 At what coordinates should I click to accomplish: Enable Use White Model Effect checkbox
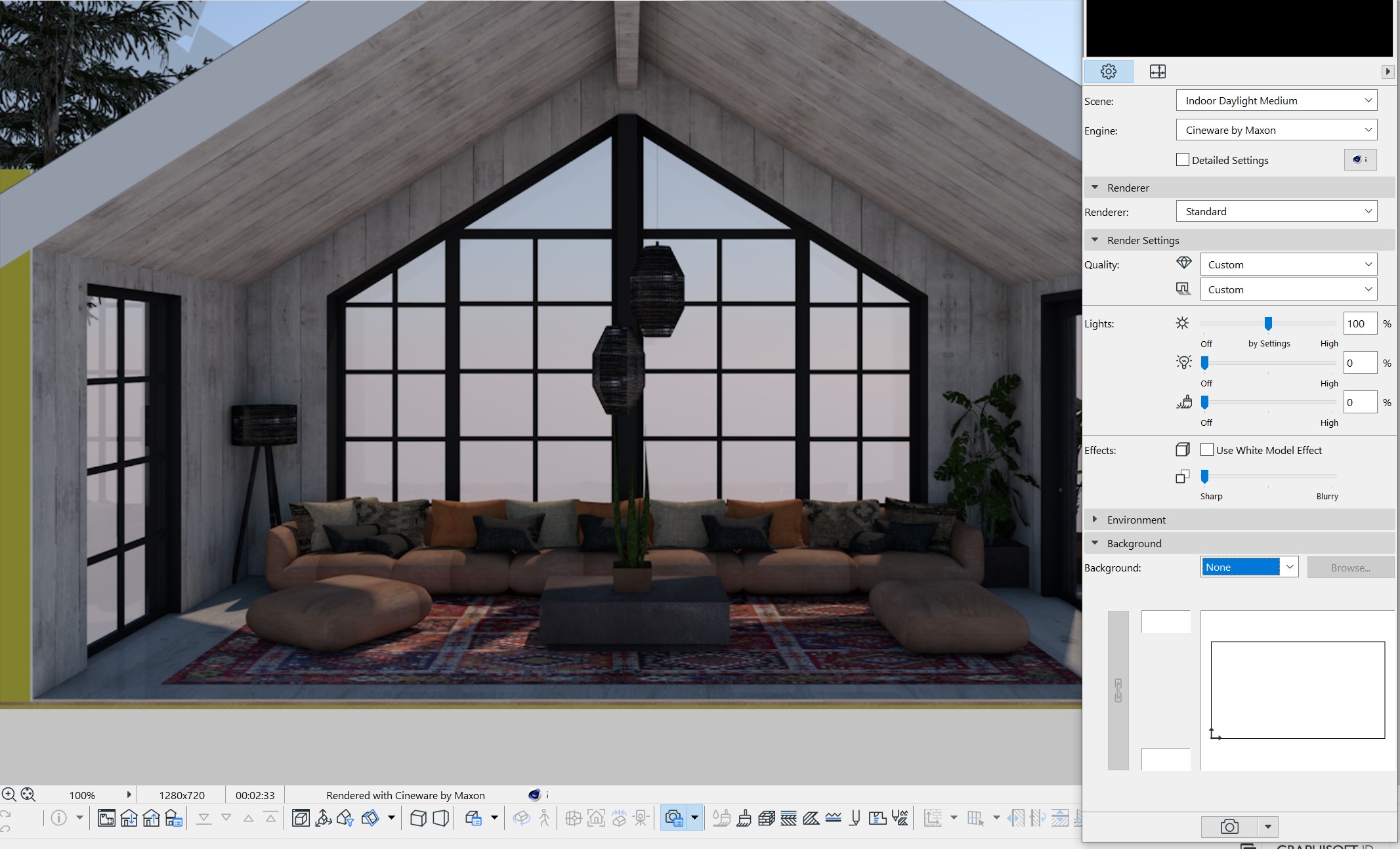[x=1207, y=449]
